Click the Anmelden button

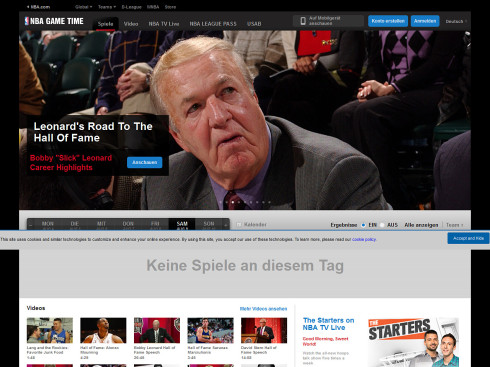(x=425, y=21)
